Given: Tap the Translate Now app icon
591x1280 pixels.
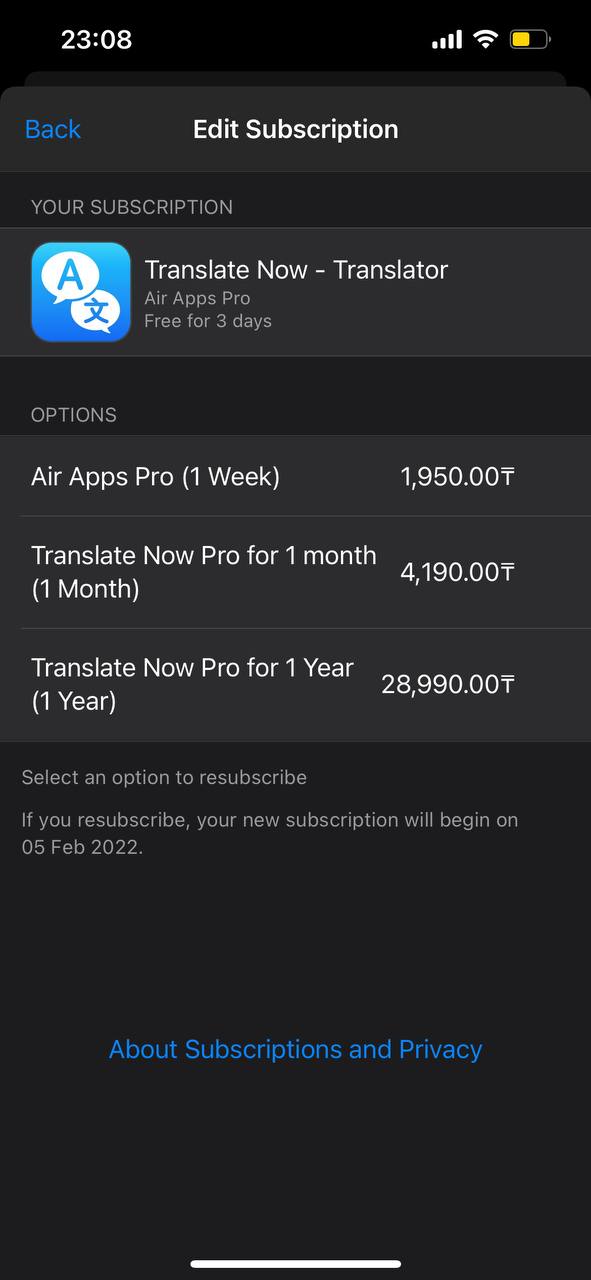Looking at the screenshot, I should (81, 292).
